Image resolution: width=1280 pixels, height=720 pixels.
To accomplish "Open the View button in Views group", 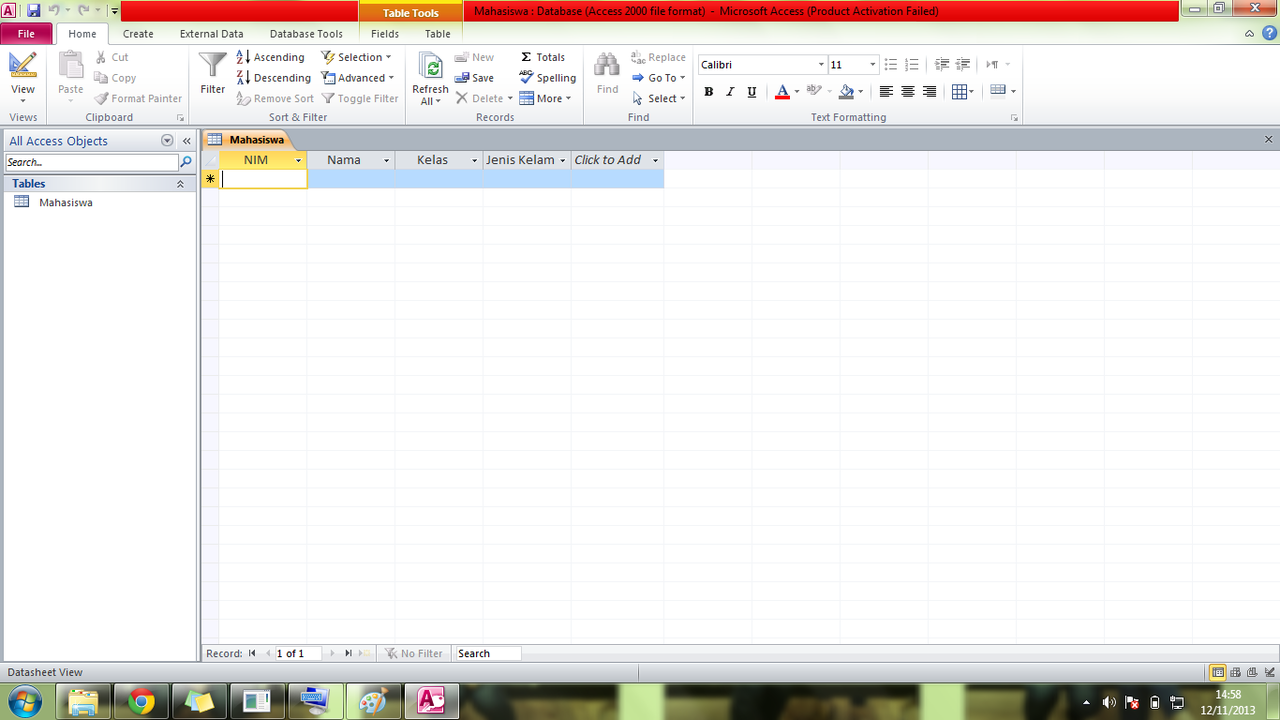I will [22, 76].
